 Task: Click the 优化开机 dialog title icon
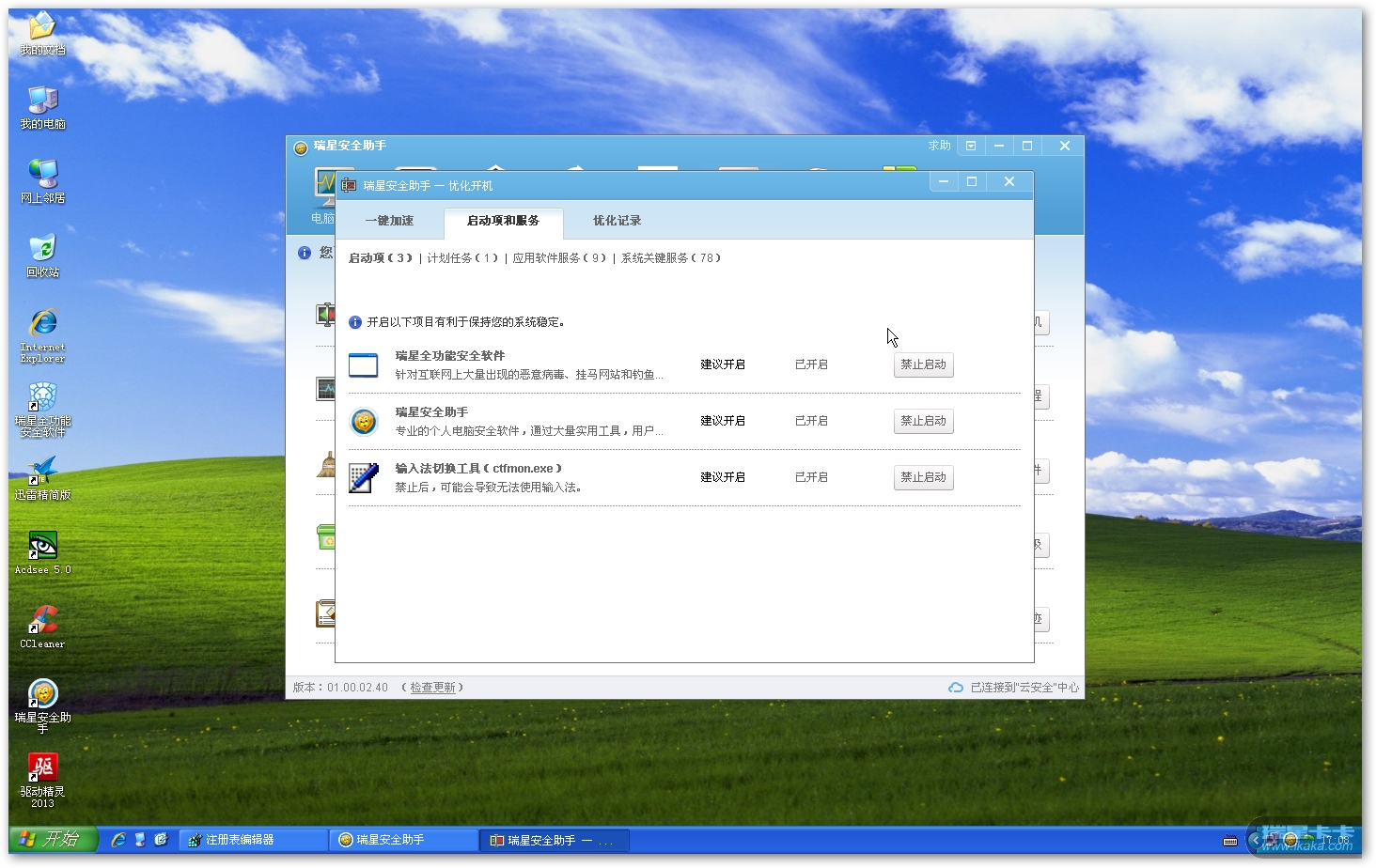click(x=349, y=185)
